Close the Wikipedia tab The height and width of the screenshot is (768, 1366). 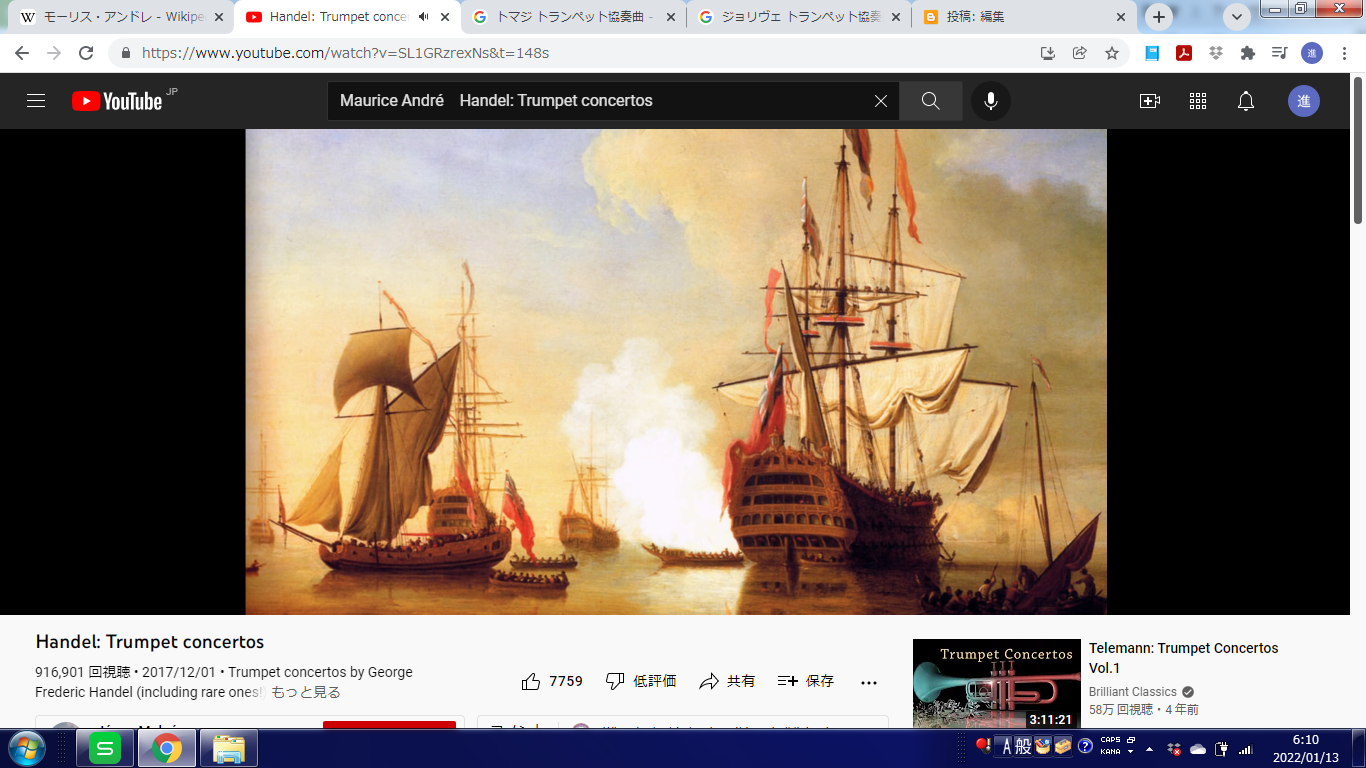(219, 17)
